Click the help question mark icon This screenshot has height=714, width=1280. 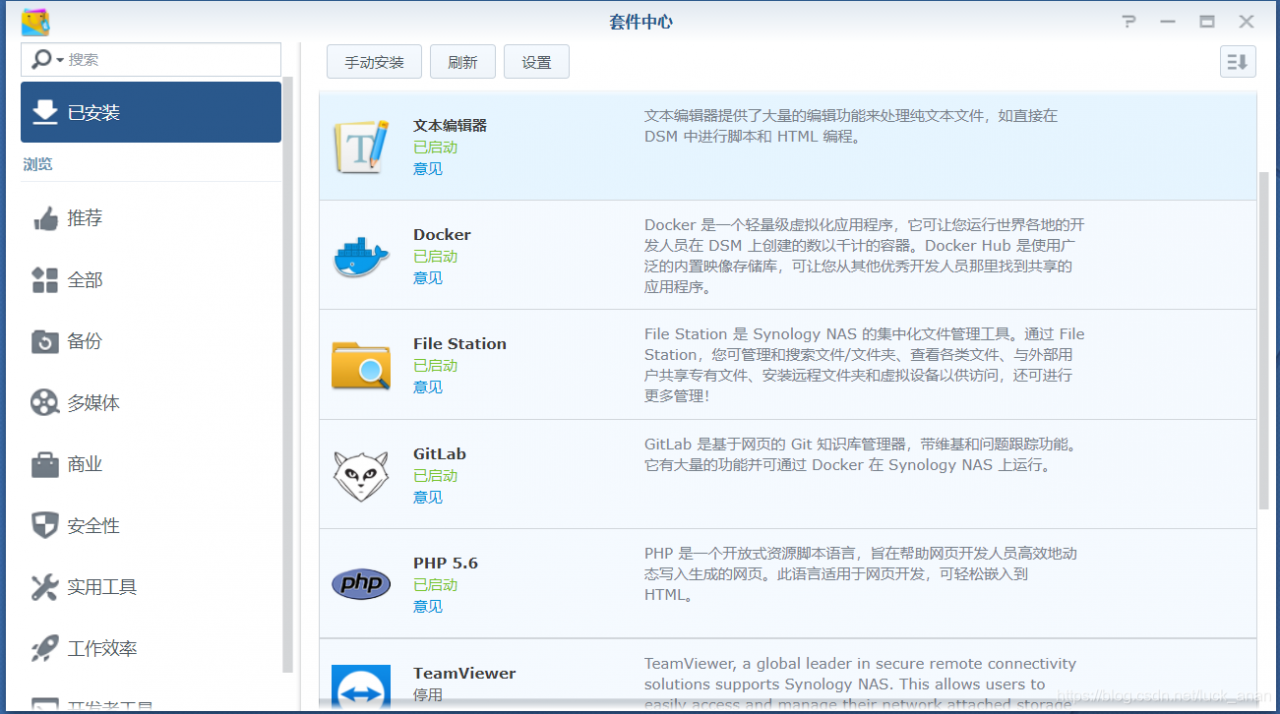(x=1128, y=21)
